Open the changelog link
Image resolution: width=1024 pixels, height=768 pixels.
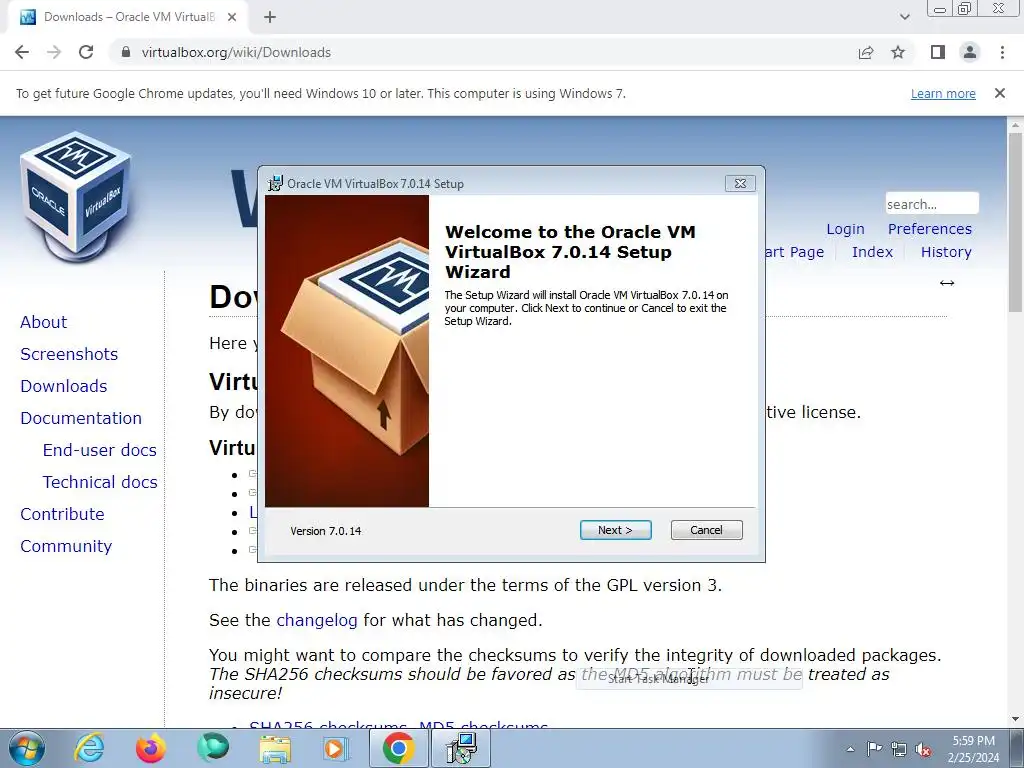coord(317,620)
